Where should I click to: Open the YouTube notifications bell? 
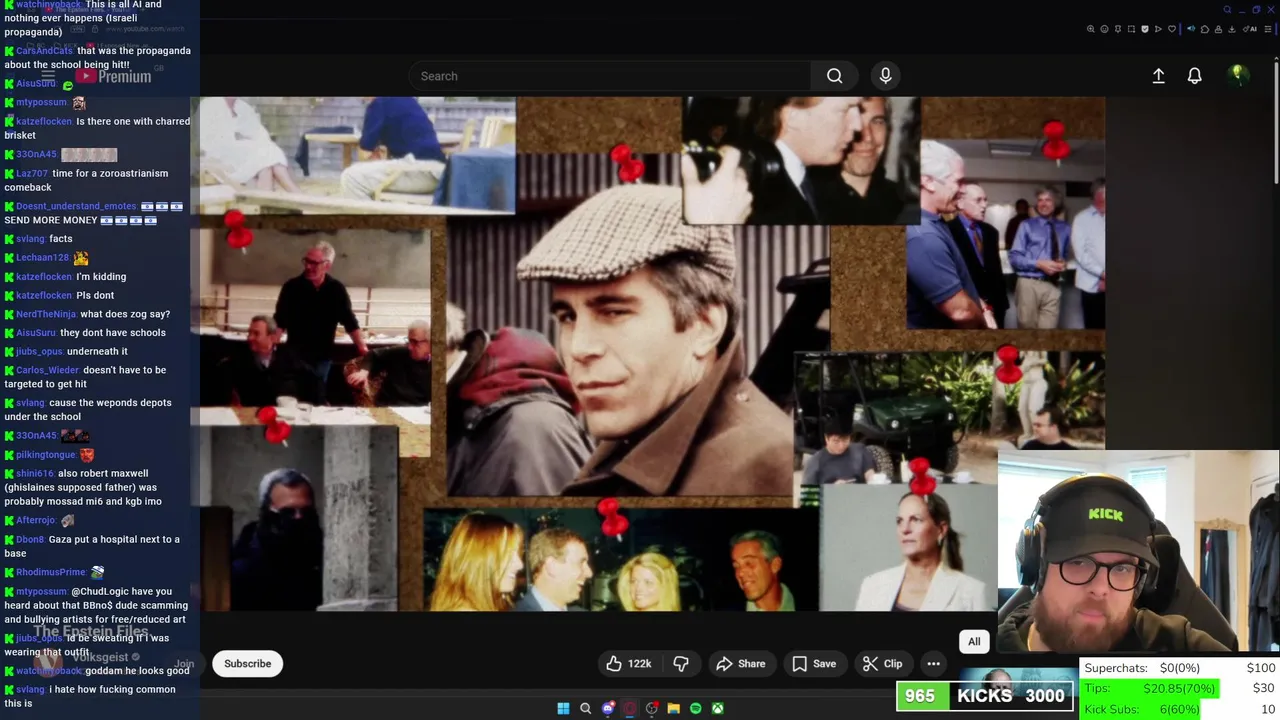tap(1194, 76)
